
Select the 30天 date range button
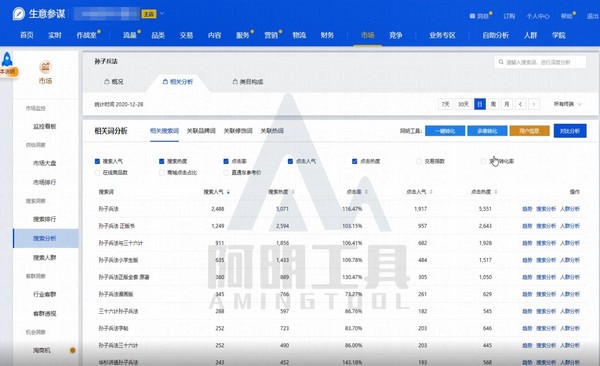point(463,104)
